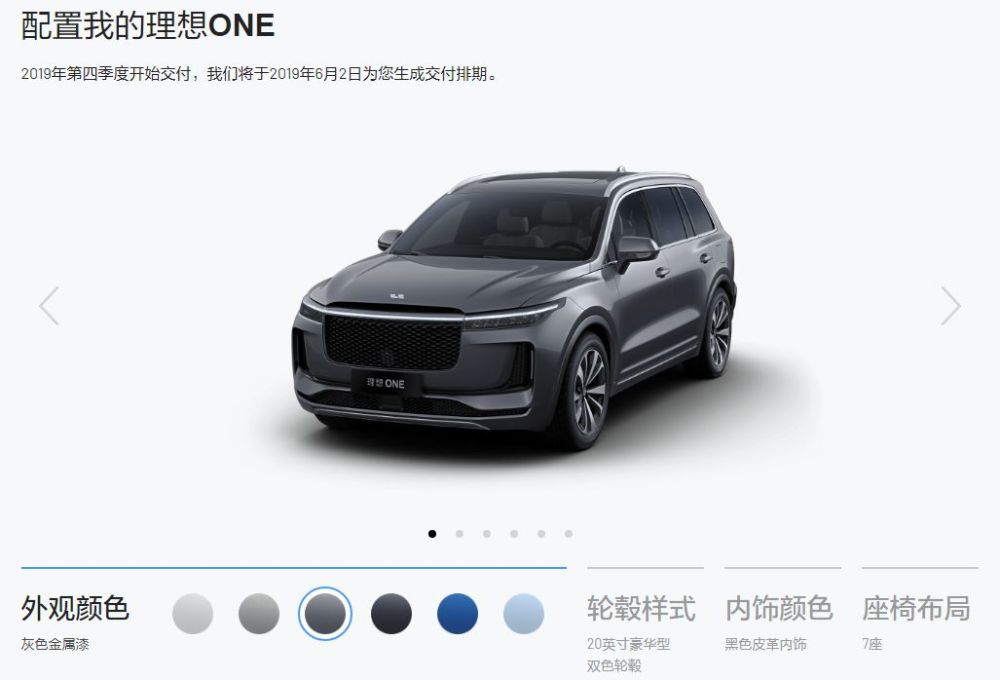Select the white exterior color swatch

pyautogui.click(x=193, y=614)
